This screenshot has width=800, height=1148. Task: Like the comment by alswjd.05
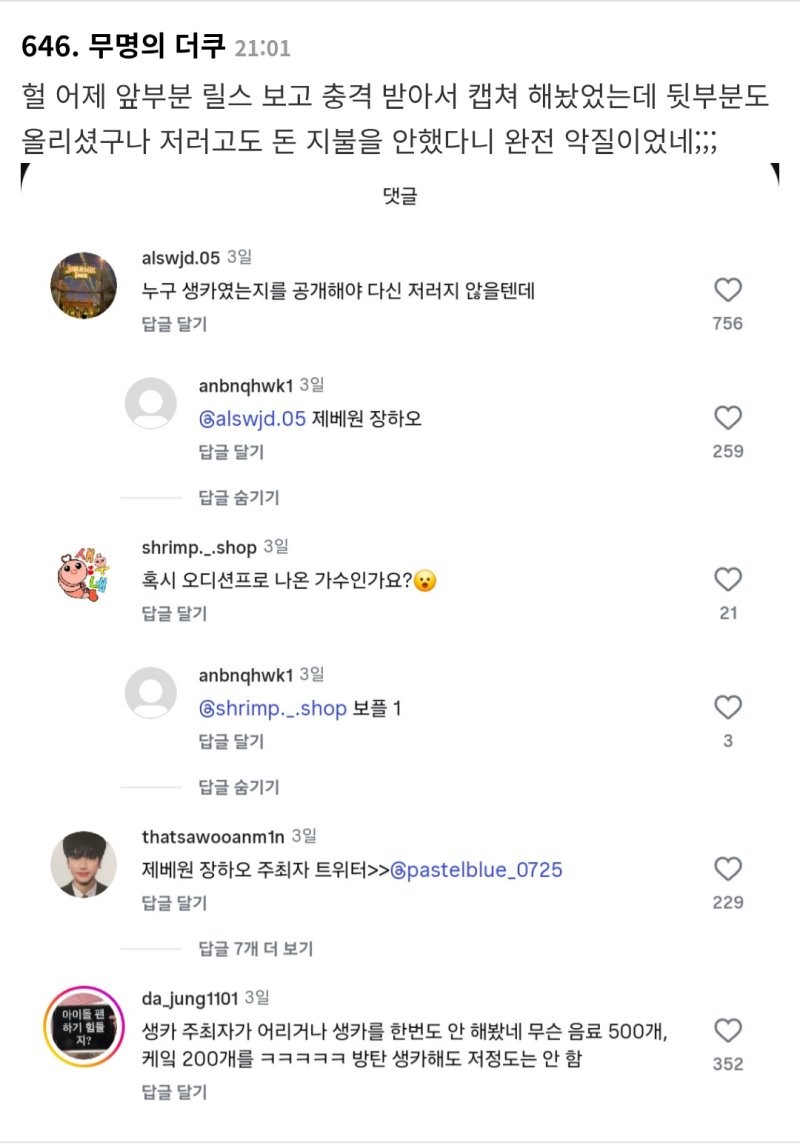point(728,291)
